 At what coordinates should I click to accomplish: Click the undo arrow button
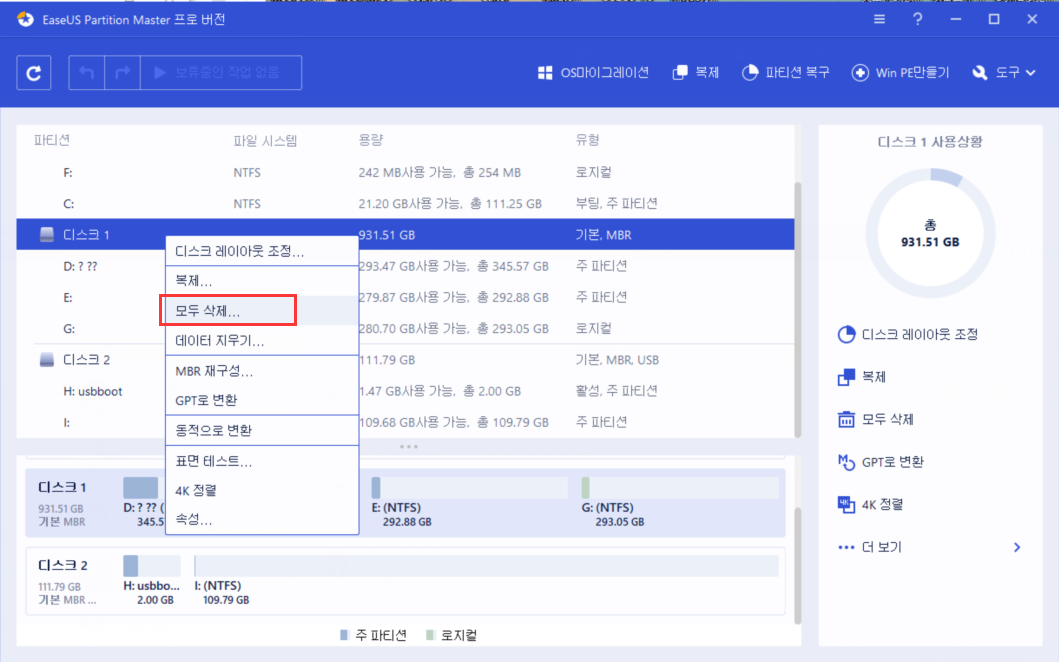click(86, 72)
